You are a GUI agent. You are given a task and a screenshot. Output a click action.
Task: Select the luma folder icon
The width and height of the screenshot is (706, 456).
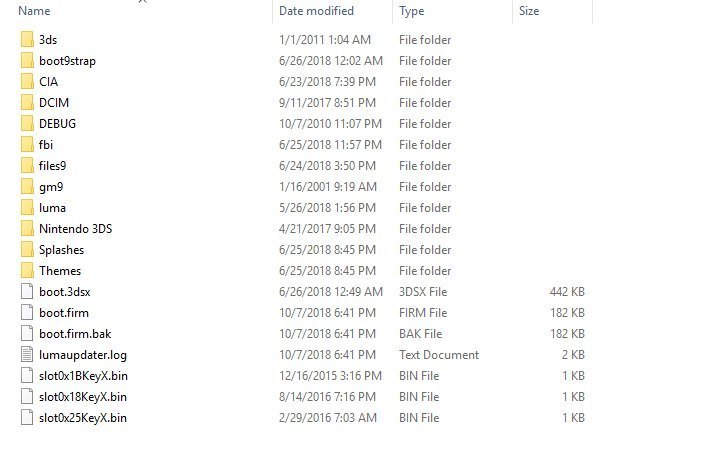[27, 208]
